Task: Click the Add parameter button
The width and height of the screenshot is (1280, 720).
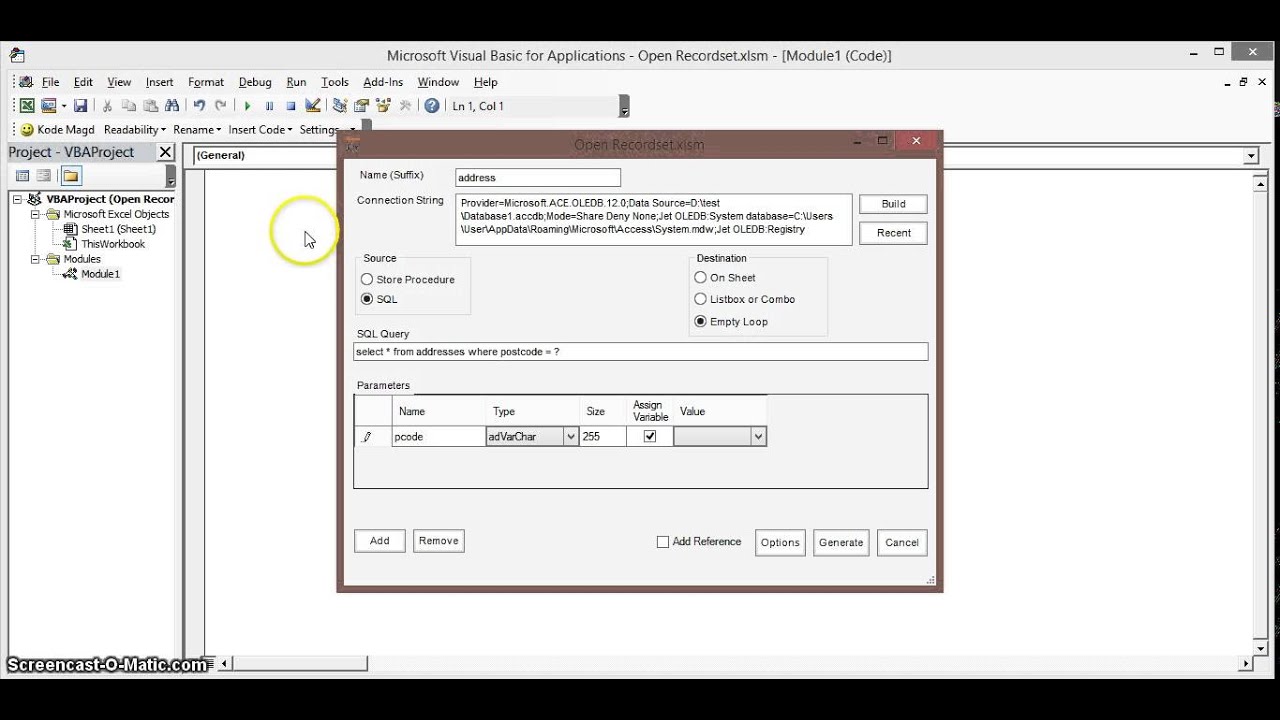Action: click(380, 541)
